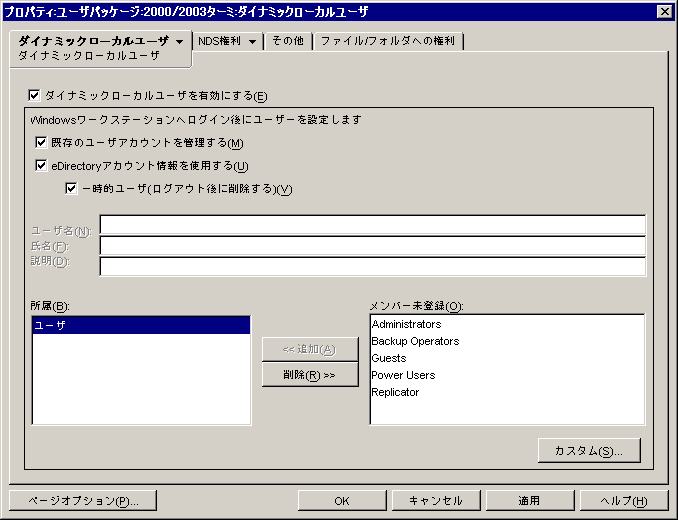The width and height of the screenshot is (678, 520).
Task: Switch to the ファイル/フォルダへの権利 tab
Action: (388, 41)
